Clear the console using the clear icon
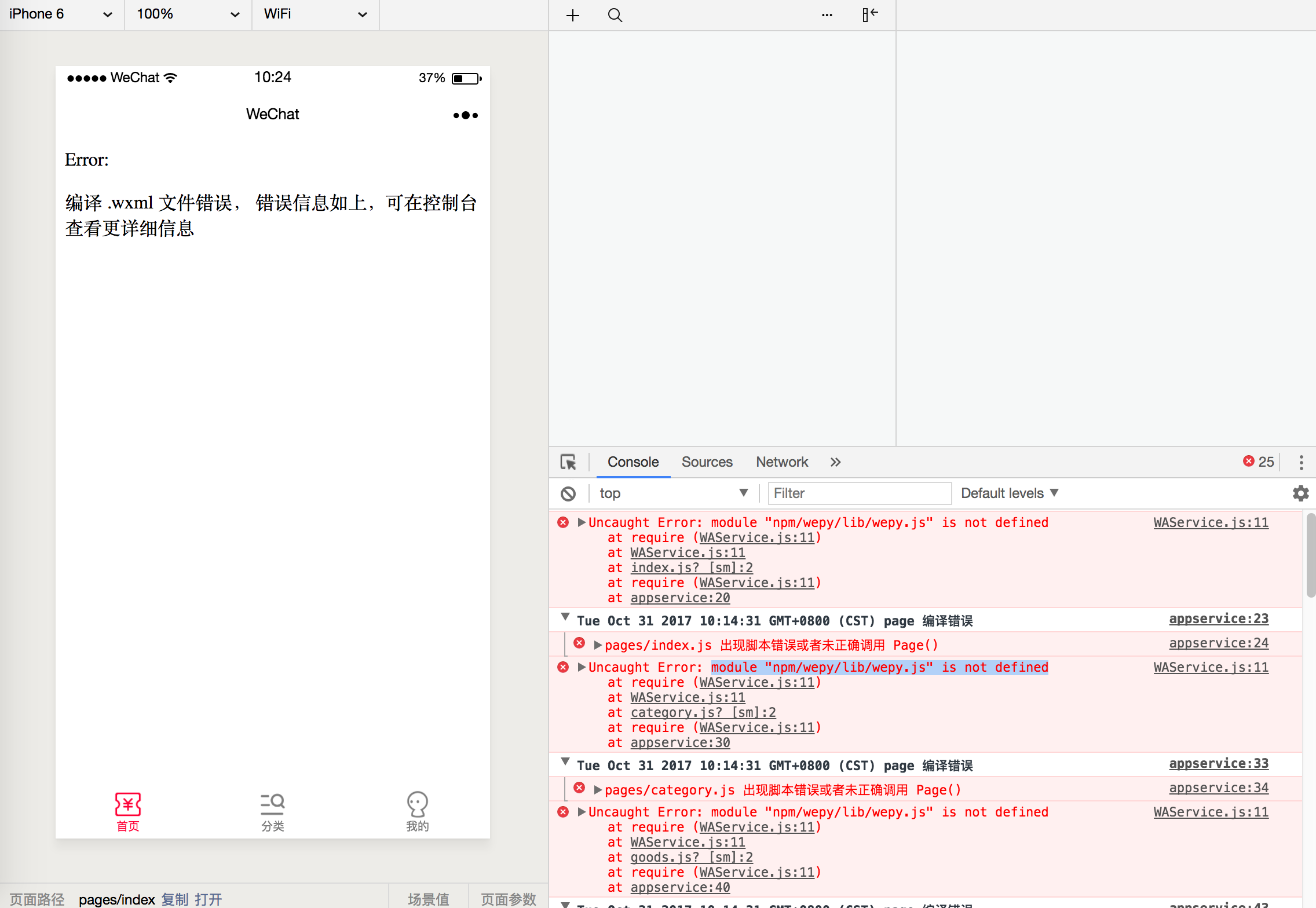 568,493
